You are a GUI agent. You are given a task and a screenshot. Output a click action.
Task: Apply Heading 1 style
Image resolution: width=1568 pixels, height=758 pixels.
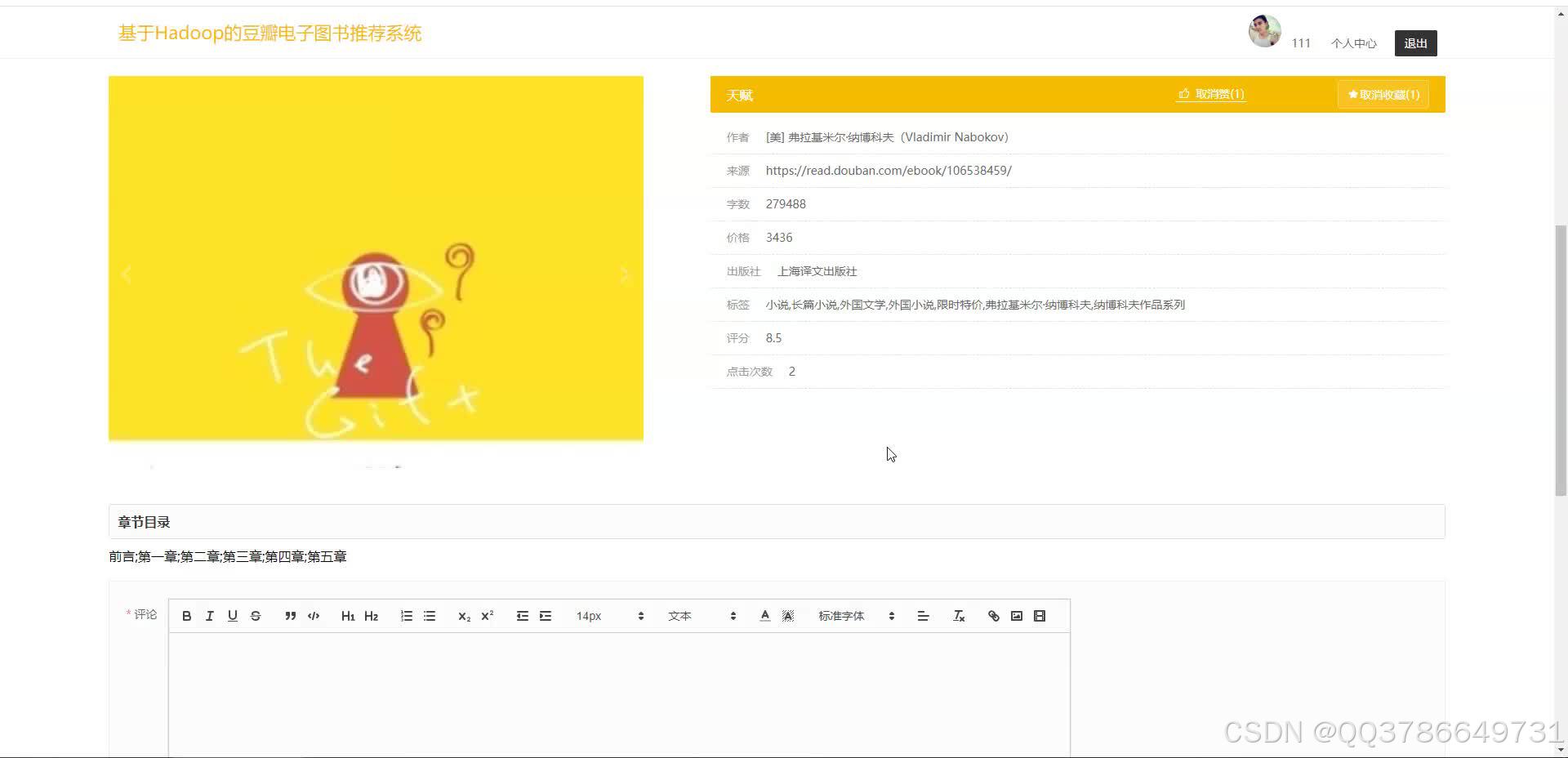[x=348, y=616]
